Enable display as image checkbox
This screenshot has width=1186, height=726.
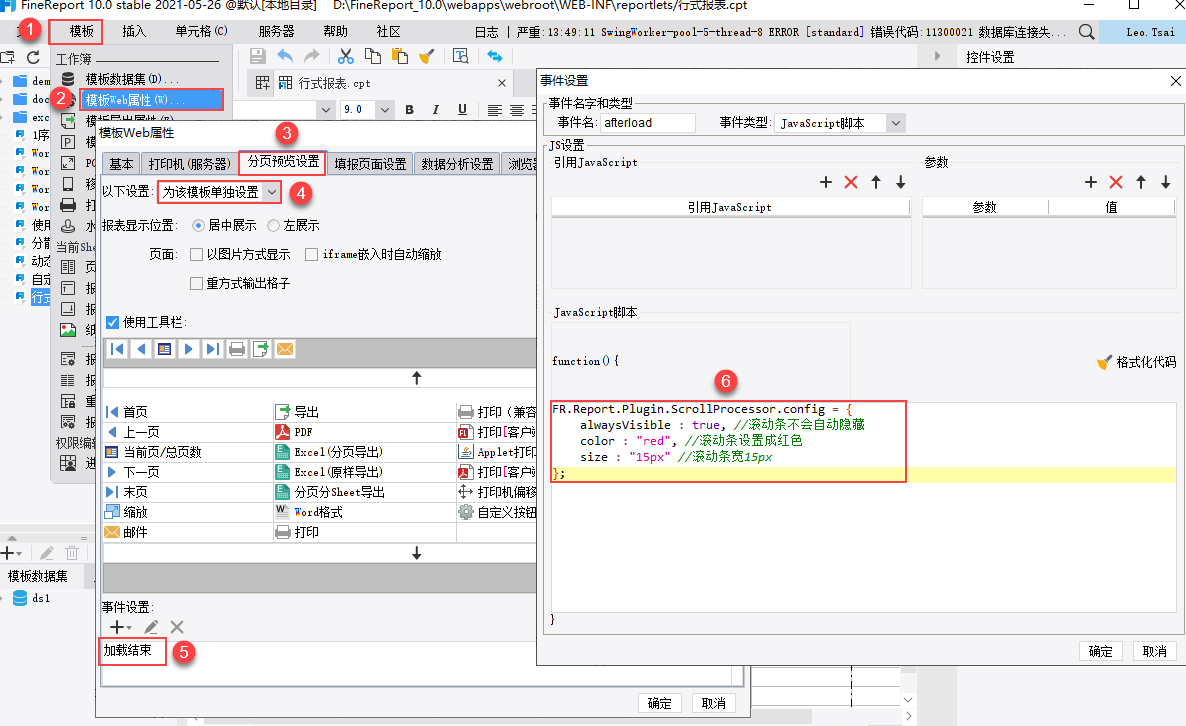197,255
